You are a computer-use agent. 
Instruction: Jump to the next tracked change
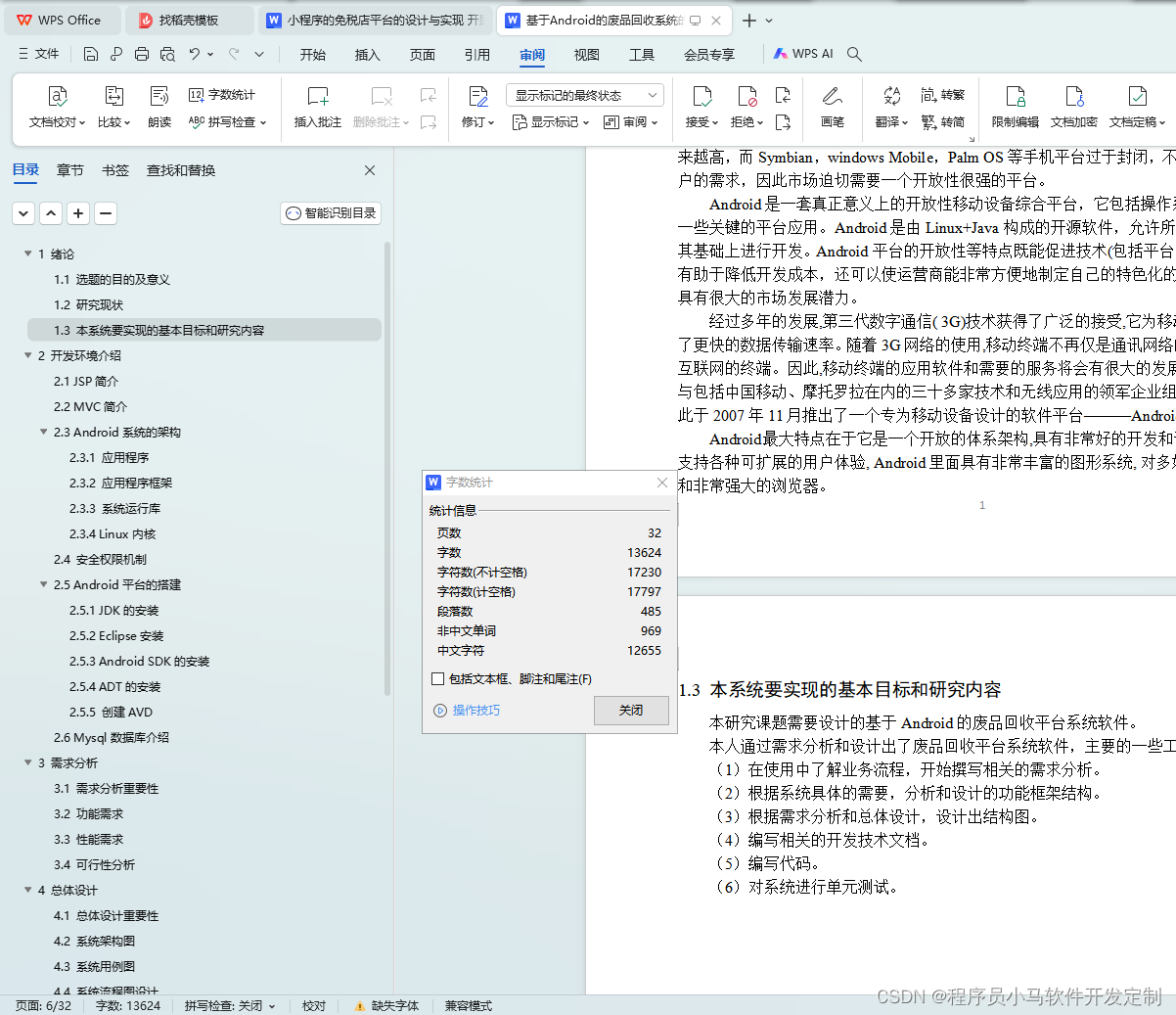pos(783,122)
